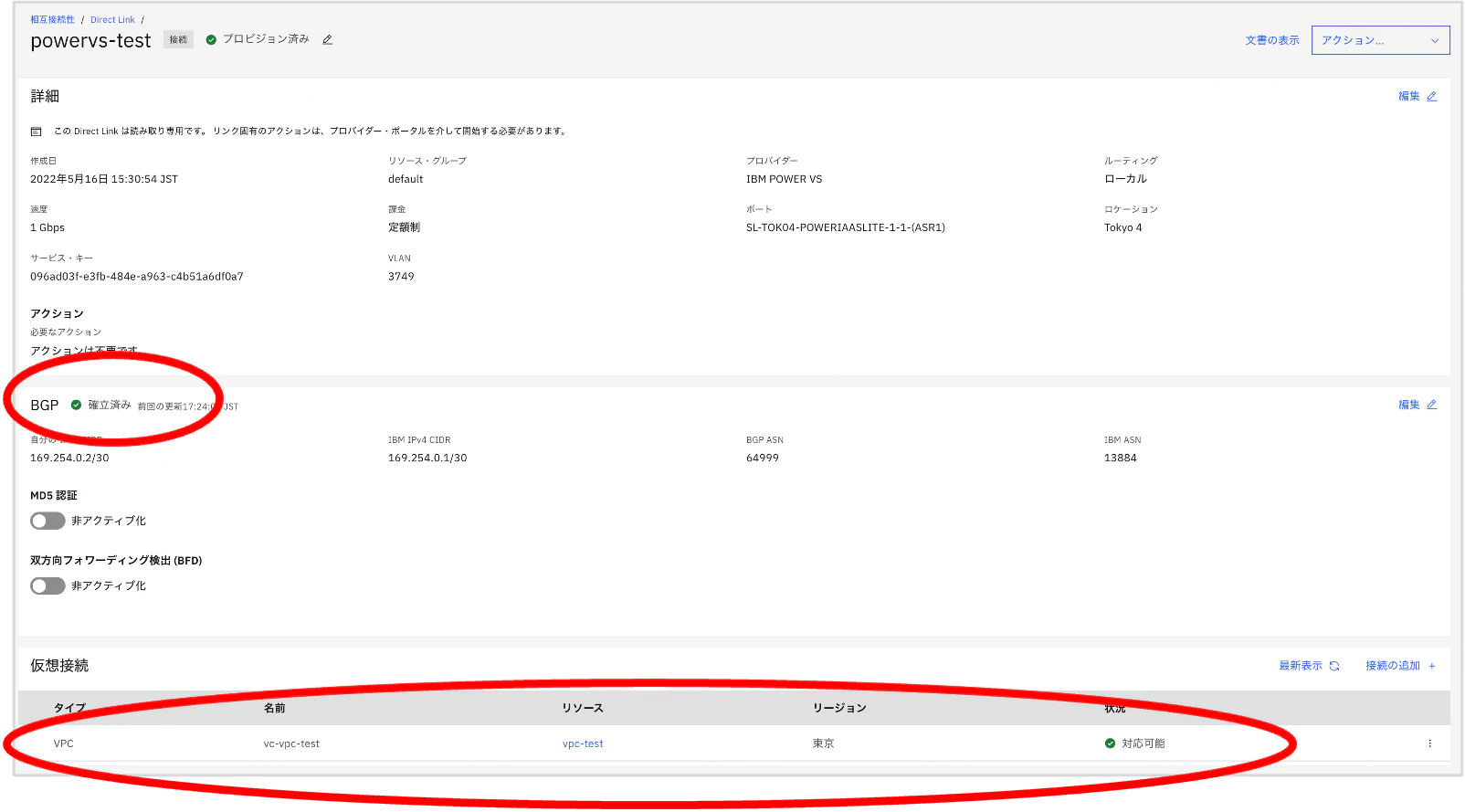Click the own CIDR value 169.254.0.2/30
Viewport: 1465px width, 812px height.
(69, 459)
